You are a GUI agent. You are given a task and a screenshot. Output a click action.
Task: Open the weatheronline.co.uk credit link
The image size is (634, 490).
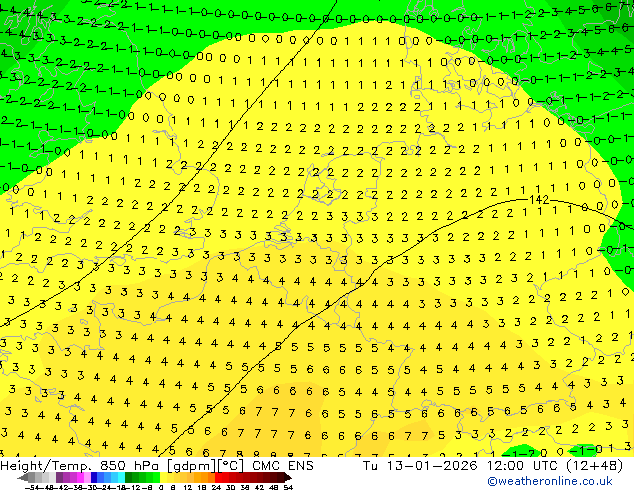[550, 481]
